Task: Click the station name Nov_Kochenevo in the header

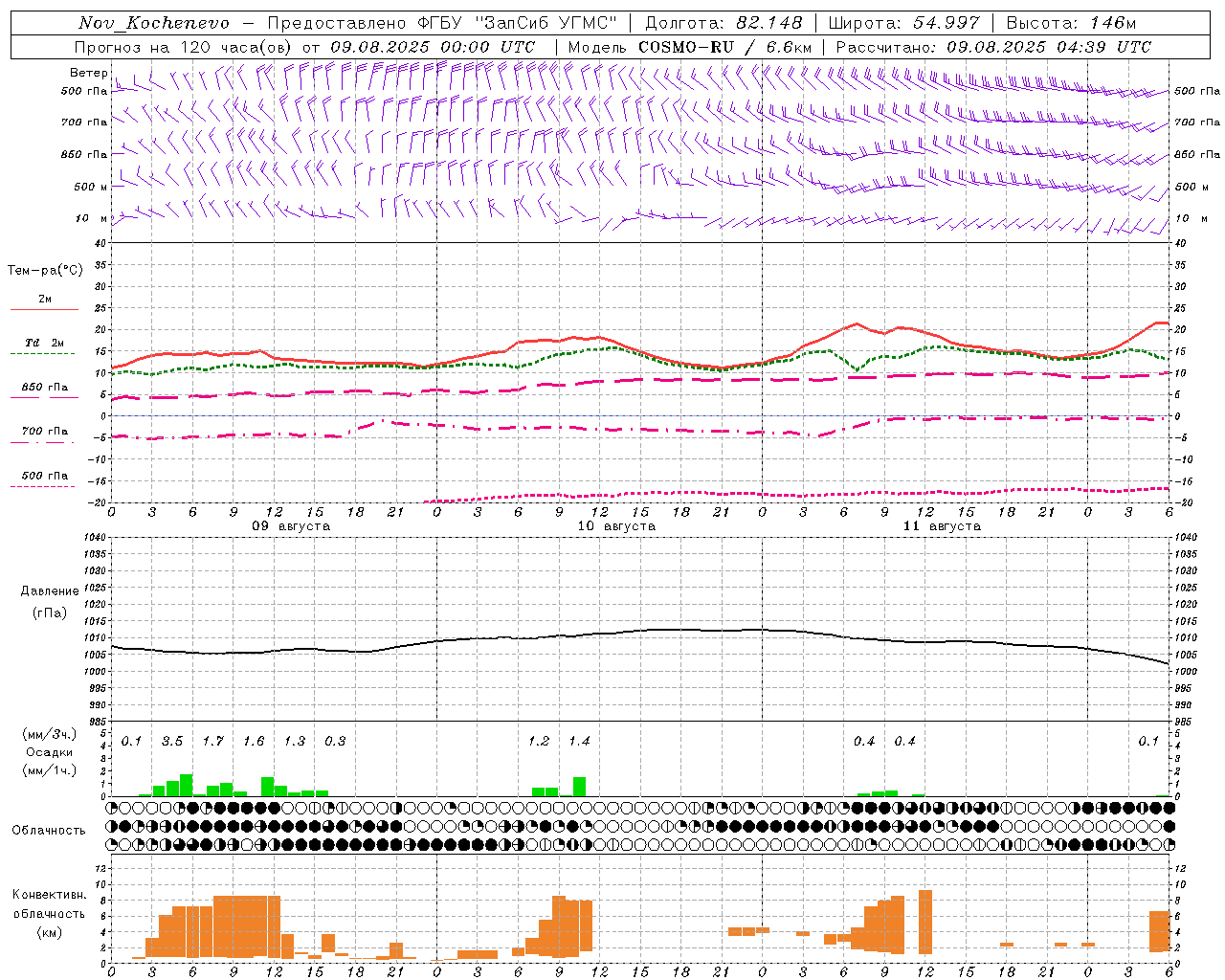Action: coord(154,23)
